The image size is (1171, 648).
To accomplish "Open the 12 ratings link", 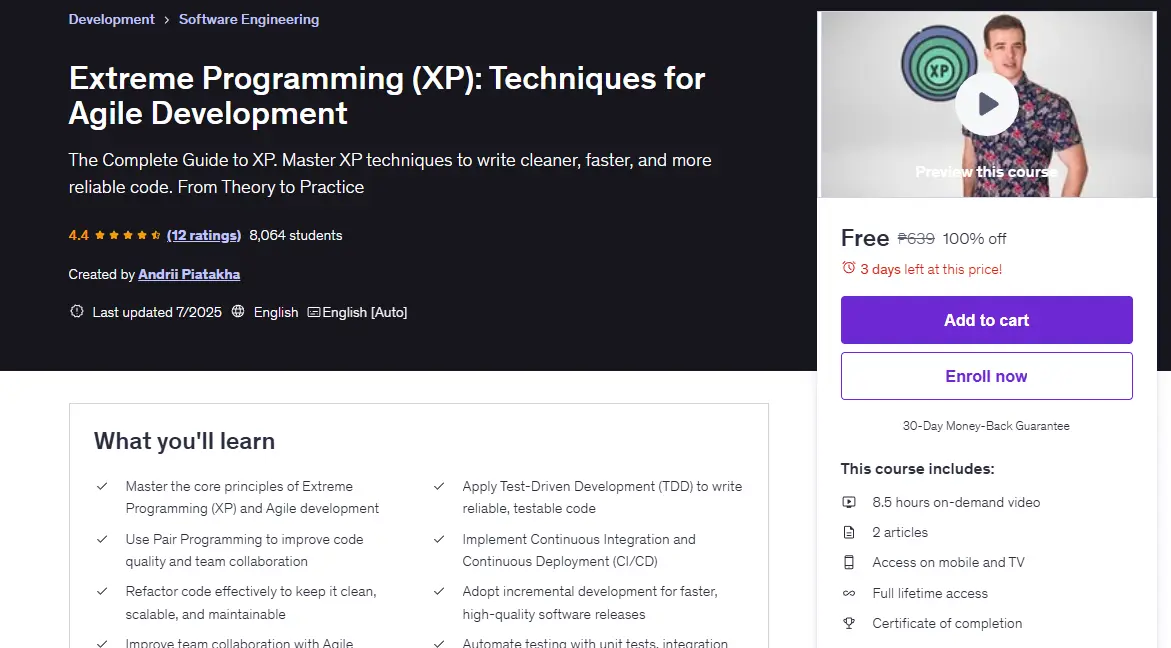I will click(204, 235).
